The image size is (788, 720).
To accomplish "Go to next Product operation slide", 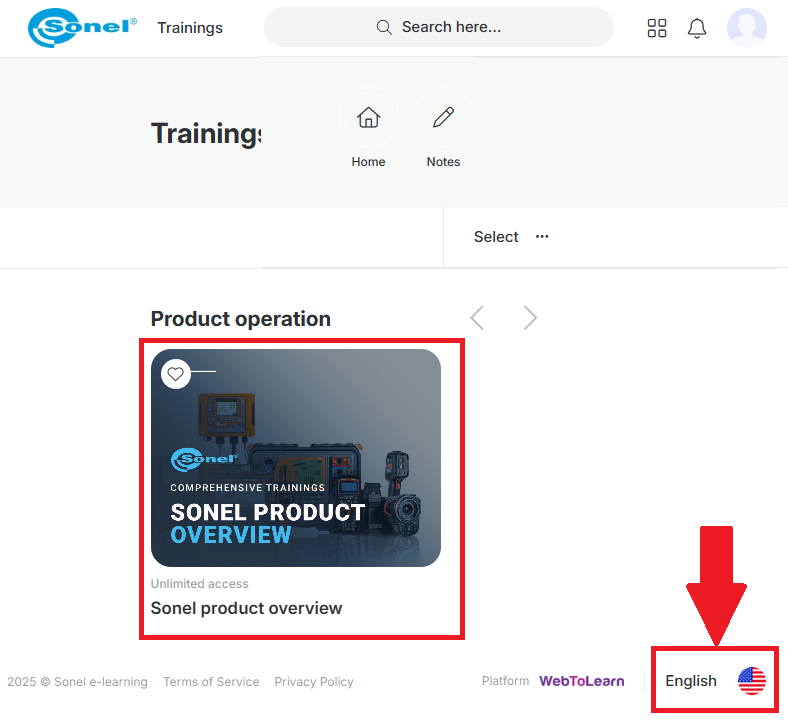I will click(x=530, y=318).
